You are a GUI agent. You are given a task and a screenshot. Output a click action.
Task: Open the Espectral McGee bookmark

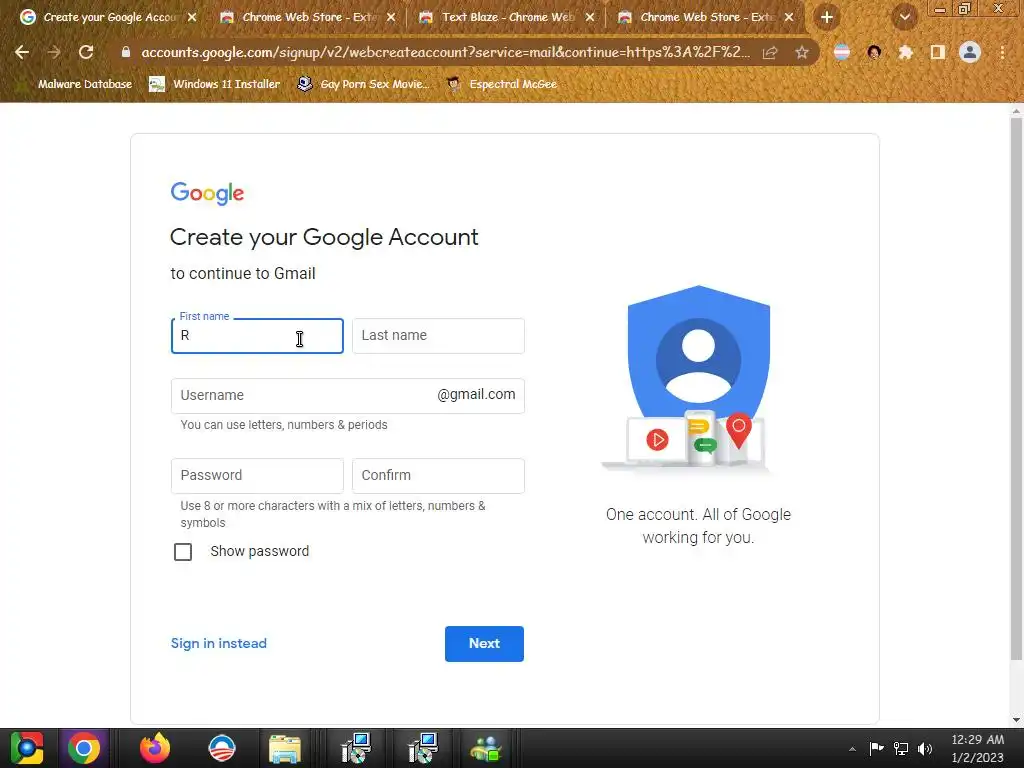502,84
